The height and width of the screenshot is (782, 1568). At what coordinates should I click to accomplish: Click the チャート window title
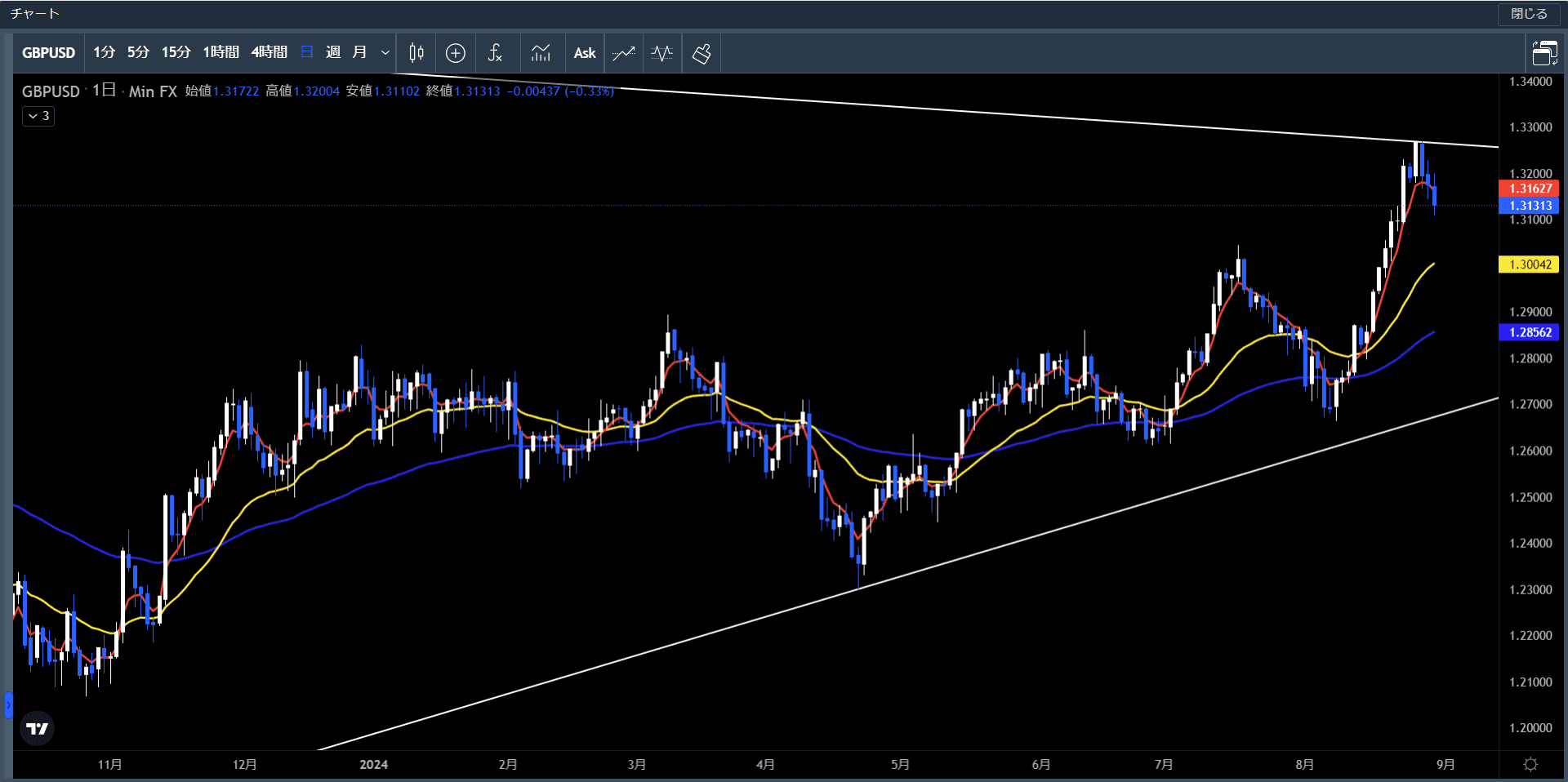[x=34, y=14]
